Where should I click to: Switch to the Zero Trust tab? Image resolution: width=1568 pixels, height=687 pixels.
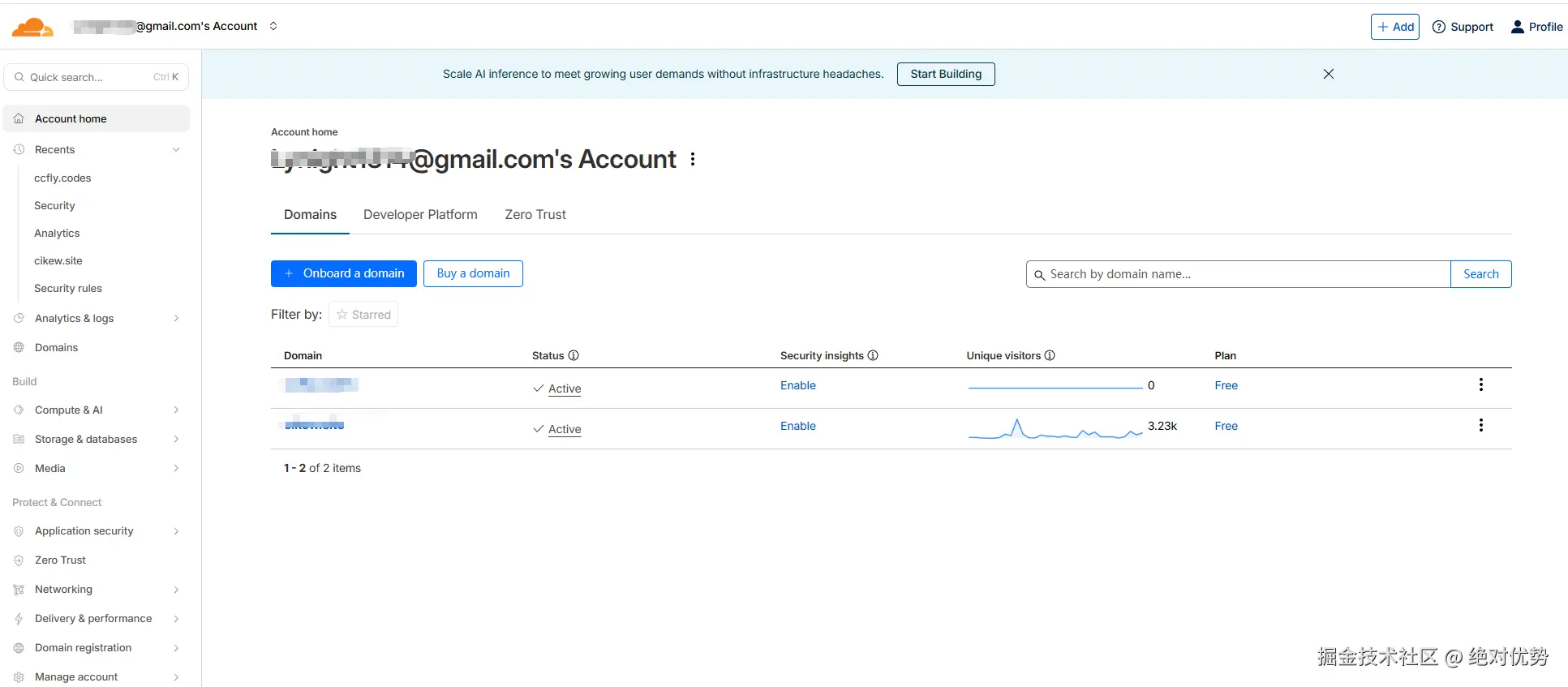click(x=535, y=215)
